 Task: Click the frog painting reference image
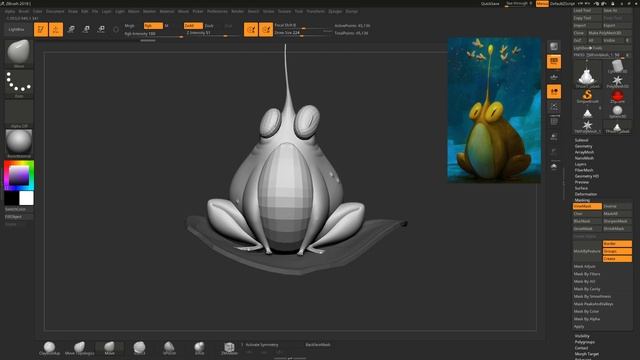494,110
